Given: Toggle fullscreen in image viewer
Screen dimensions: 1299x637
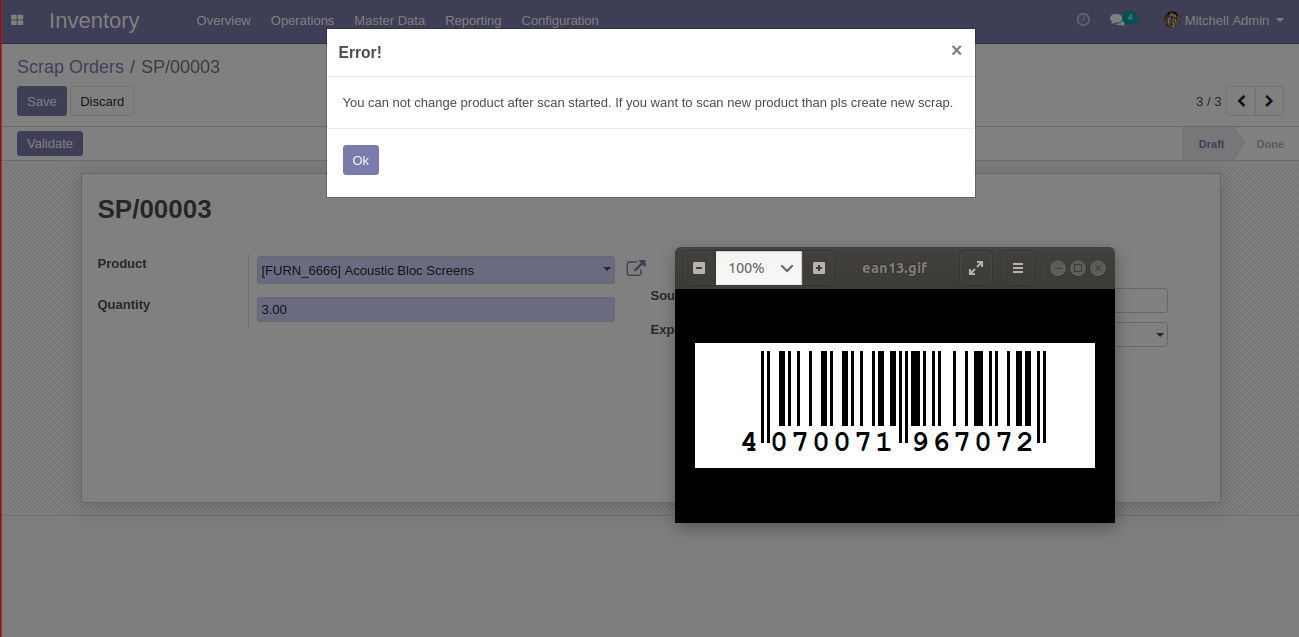Looking at the screenshot, I should [x=976, y=268].
